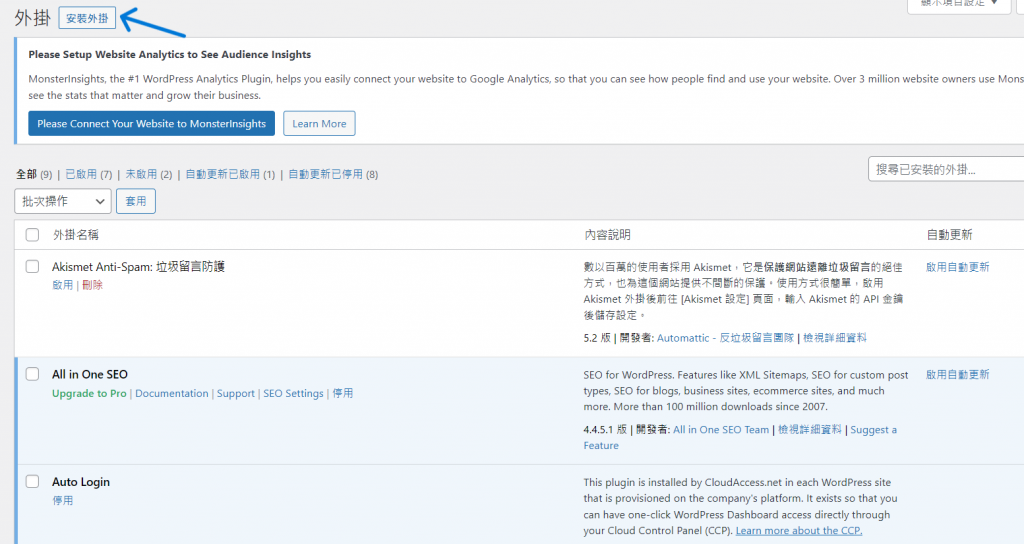Image resolution: width=1024 pixels, height=544 pixels.
Task: Click the 內容說明 column header
Action: (607, 235)
